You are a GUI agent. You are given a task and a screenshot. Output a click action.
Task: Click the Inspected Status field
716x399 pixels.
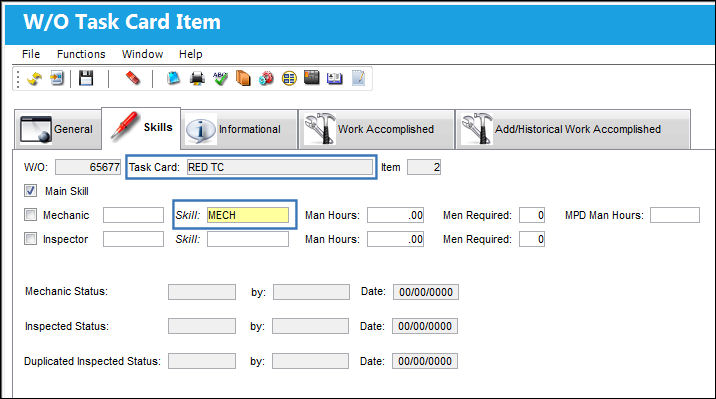coord(202,326)
